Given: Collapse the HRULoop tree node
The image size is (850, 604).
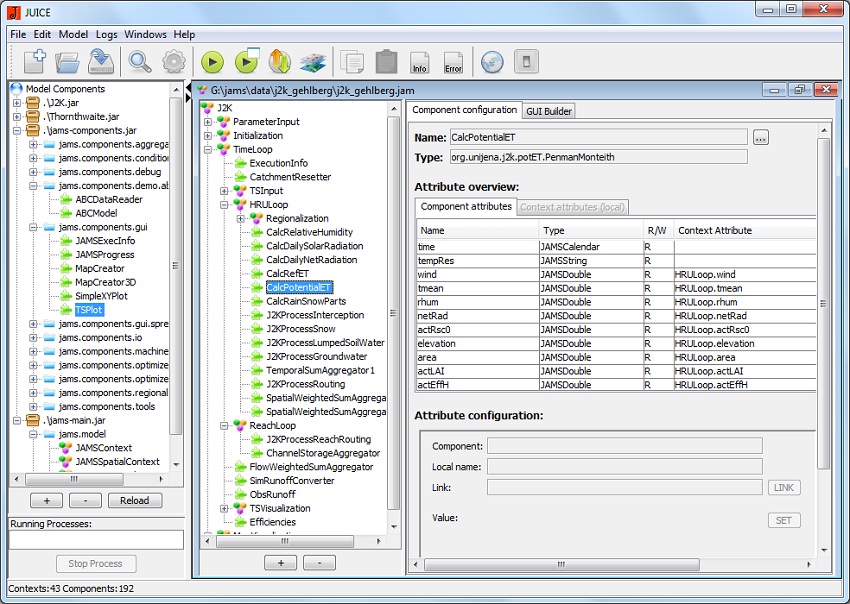Looking at the screenshot, I should 224,204.
